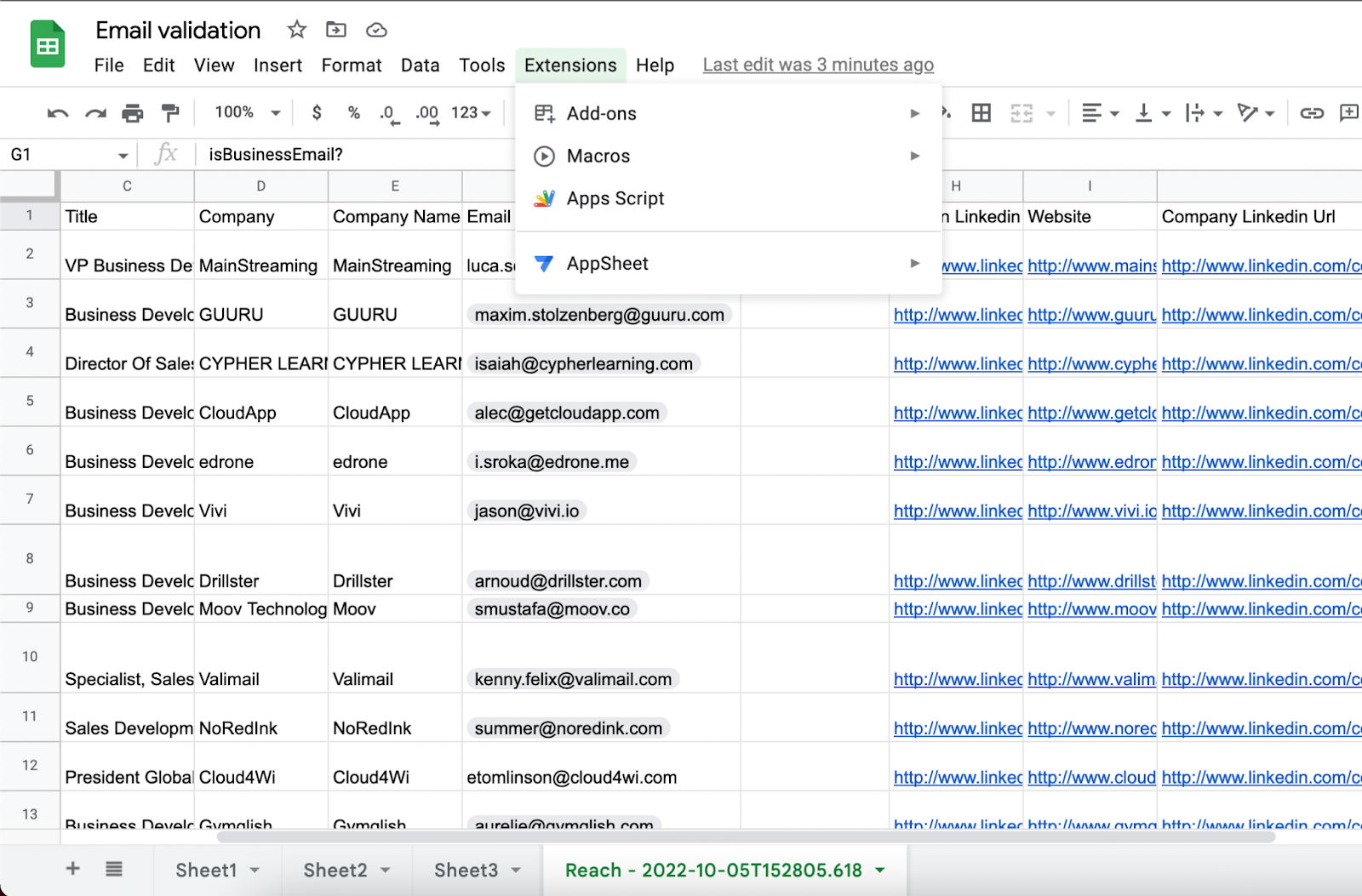
Task: Format as currency with dollar icon
Action: [x=317, y=112]
